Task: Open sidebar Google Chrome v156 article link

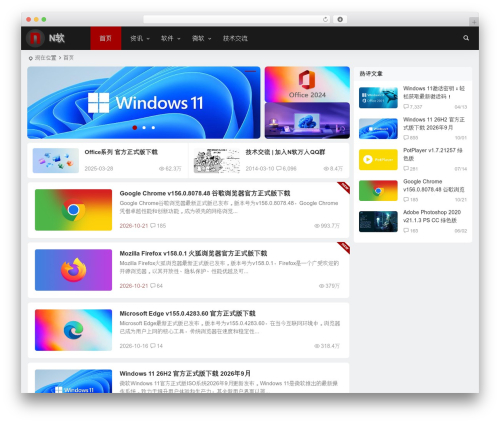Action: pyautogui.click(x=434, y=185)
